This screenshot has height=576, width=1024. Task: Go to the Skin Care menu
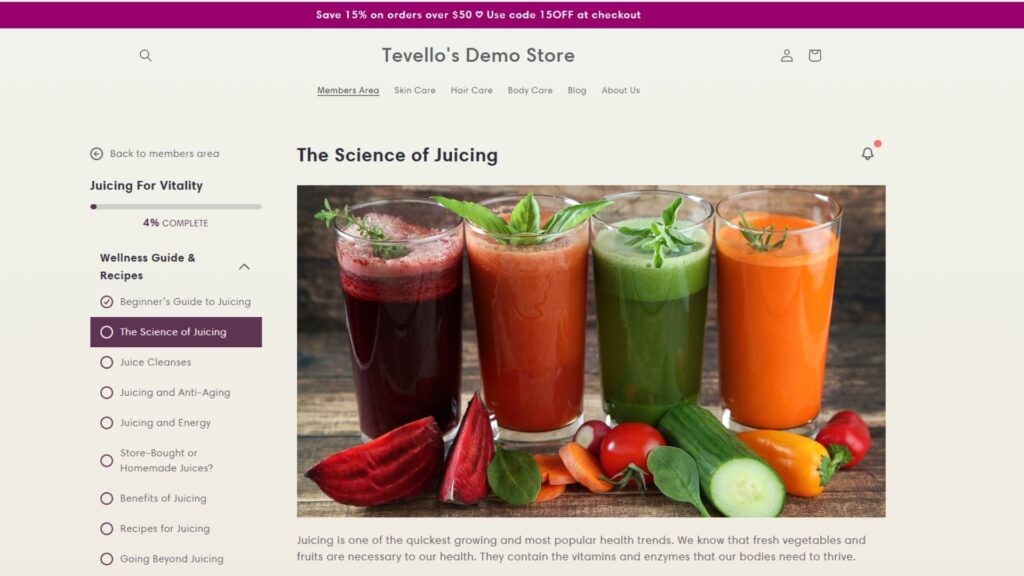pos(415,90)
